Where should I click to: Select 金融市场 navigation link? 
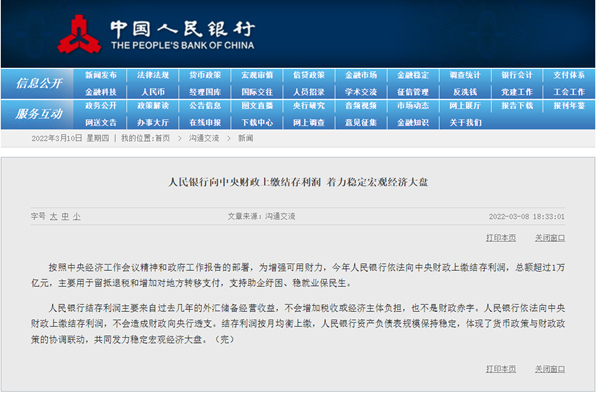pyautogui.click(x=361, y=75)
